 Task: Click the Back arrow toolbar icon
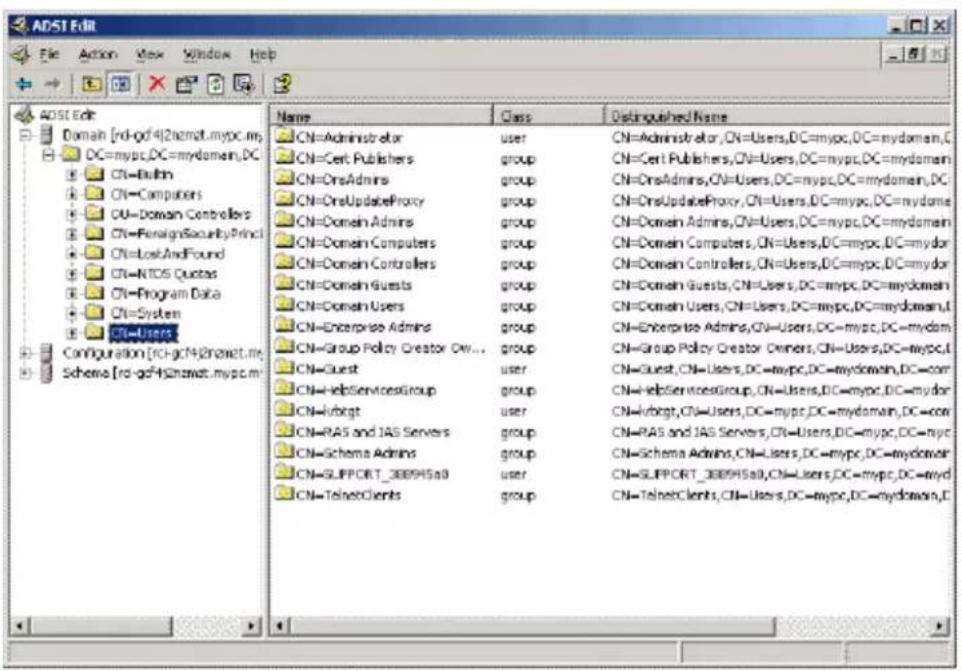(25, 83)
